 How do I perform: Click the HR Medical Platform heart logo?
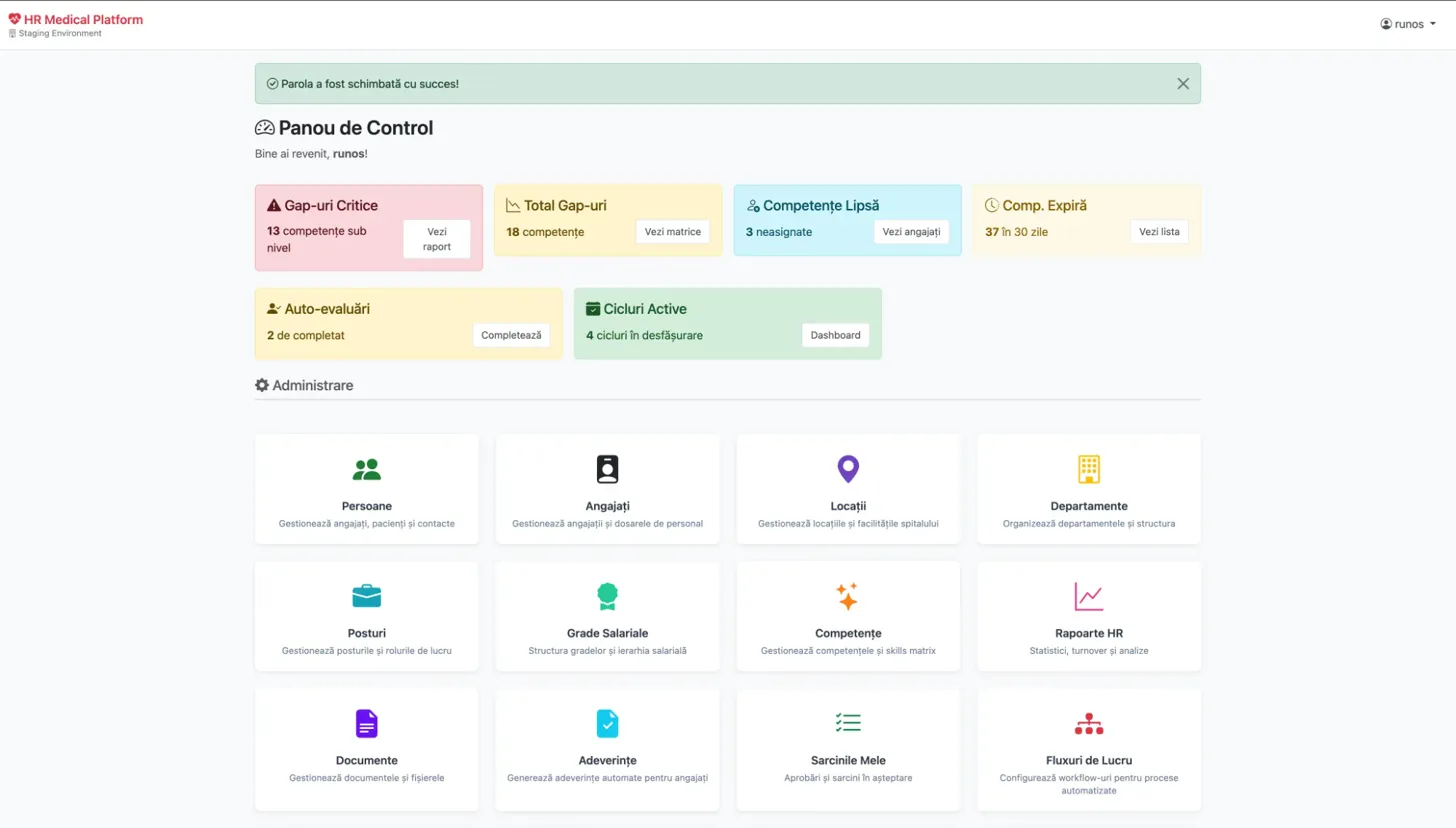(x=12, y=17)
